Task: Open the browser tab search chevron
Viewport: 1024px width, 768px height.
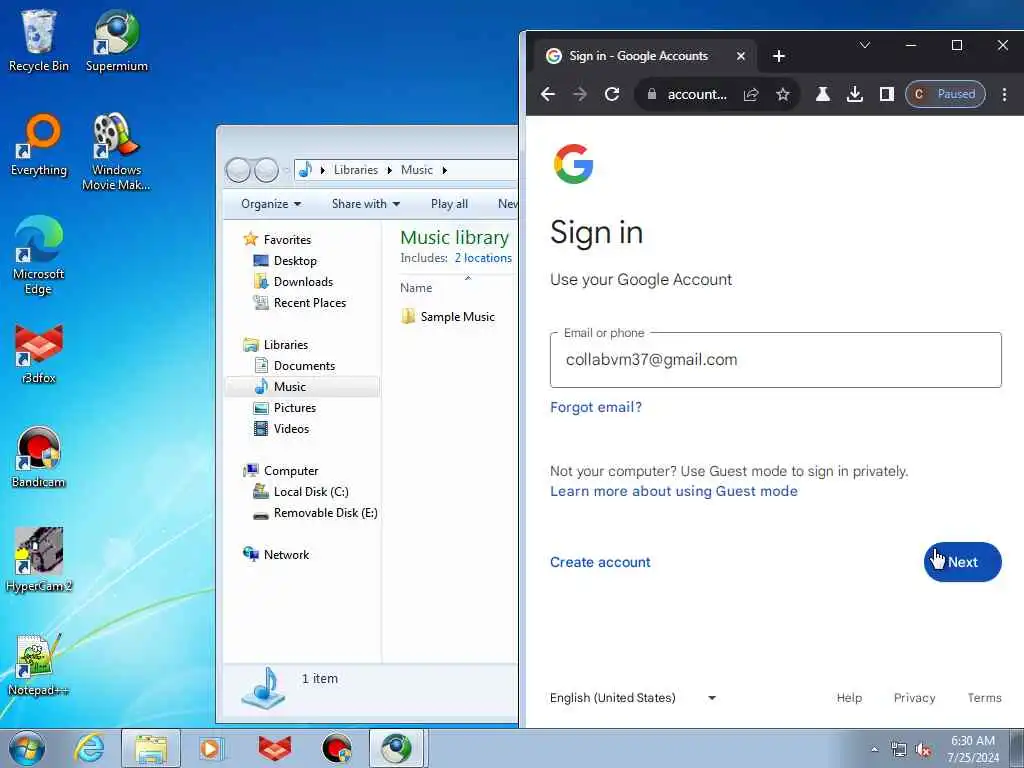Action: (x=865, y=45)
